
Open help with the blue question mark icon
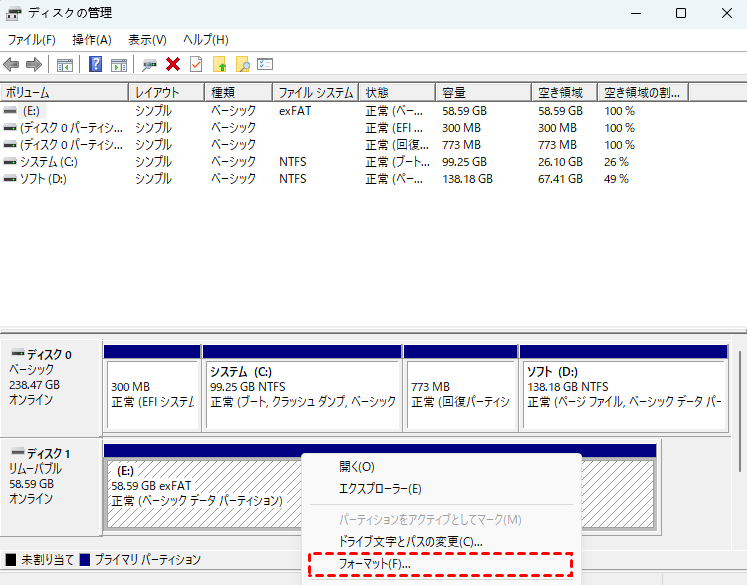pos(96,65)
